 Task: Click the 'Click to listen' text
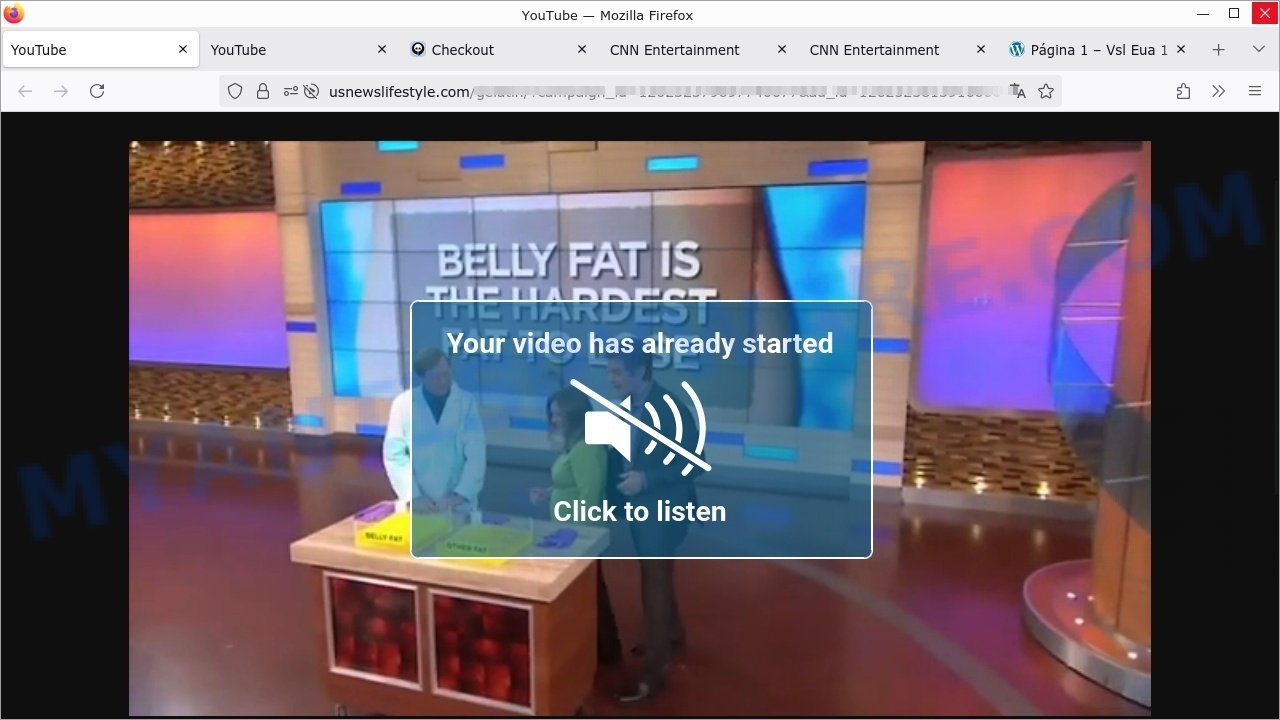640,511
